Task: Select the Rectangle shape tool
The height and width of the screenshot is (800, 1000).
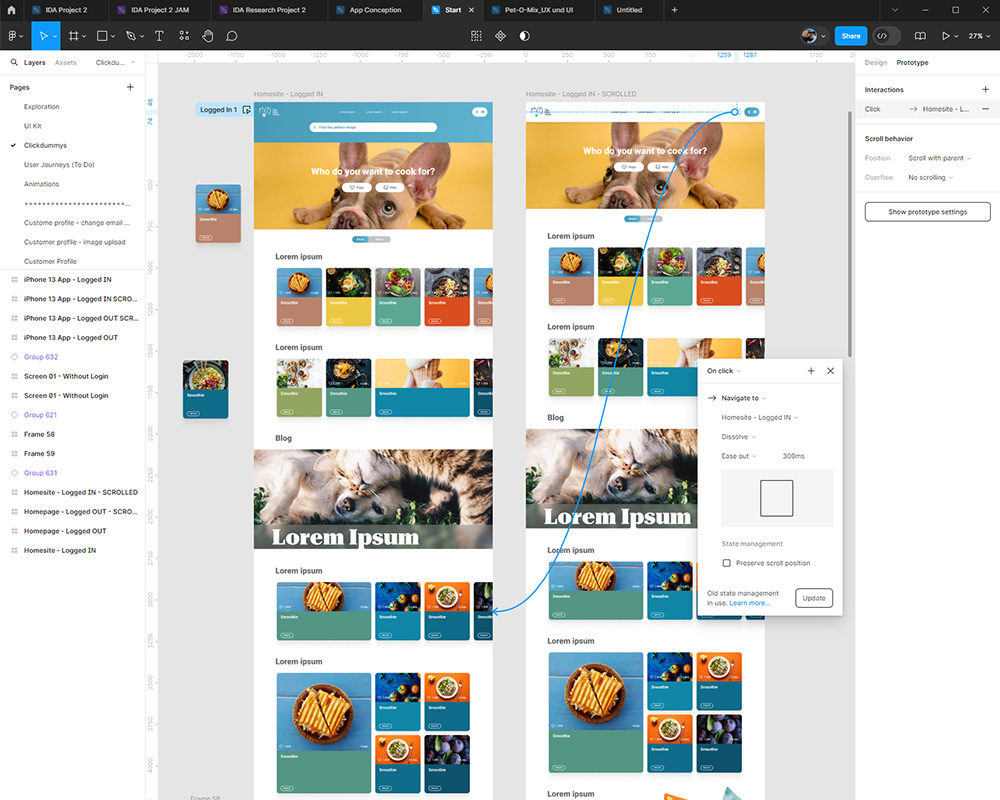Action: pos(102,36)
